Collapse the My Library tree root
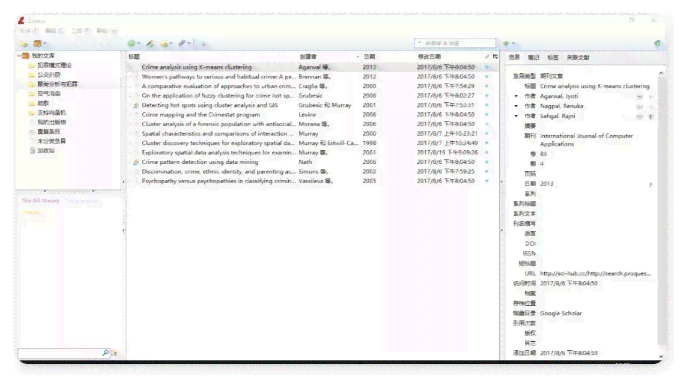Image resolution: width=681 pixels, height=377 pixels. click(19, 56)
